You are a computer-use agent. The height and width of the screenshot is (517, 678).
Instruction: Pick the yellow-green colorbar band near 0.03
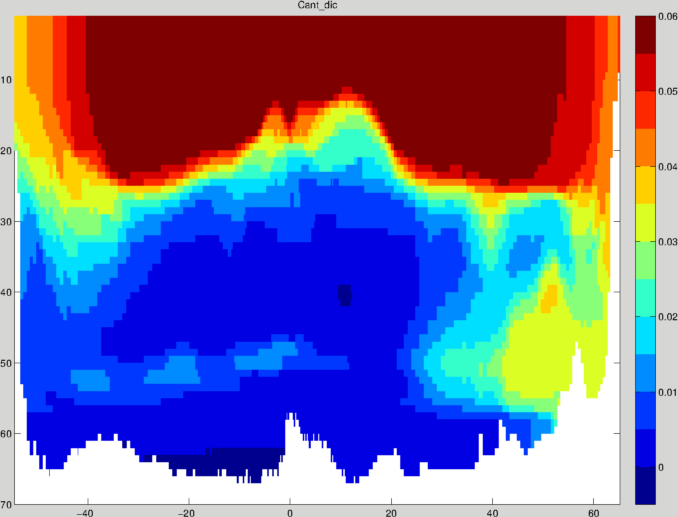645,222
